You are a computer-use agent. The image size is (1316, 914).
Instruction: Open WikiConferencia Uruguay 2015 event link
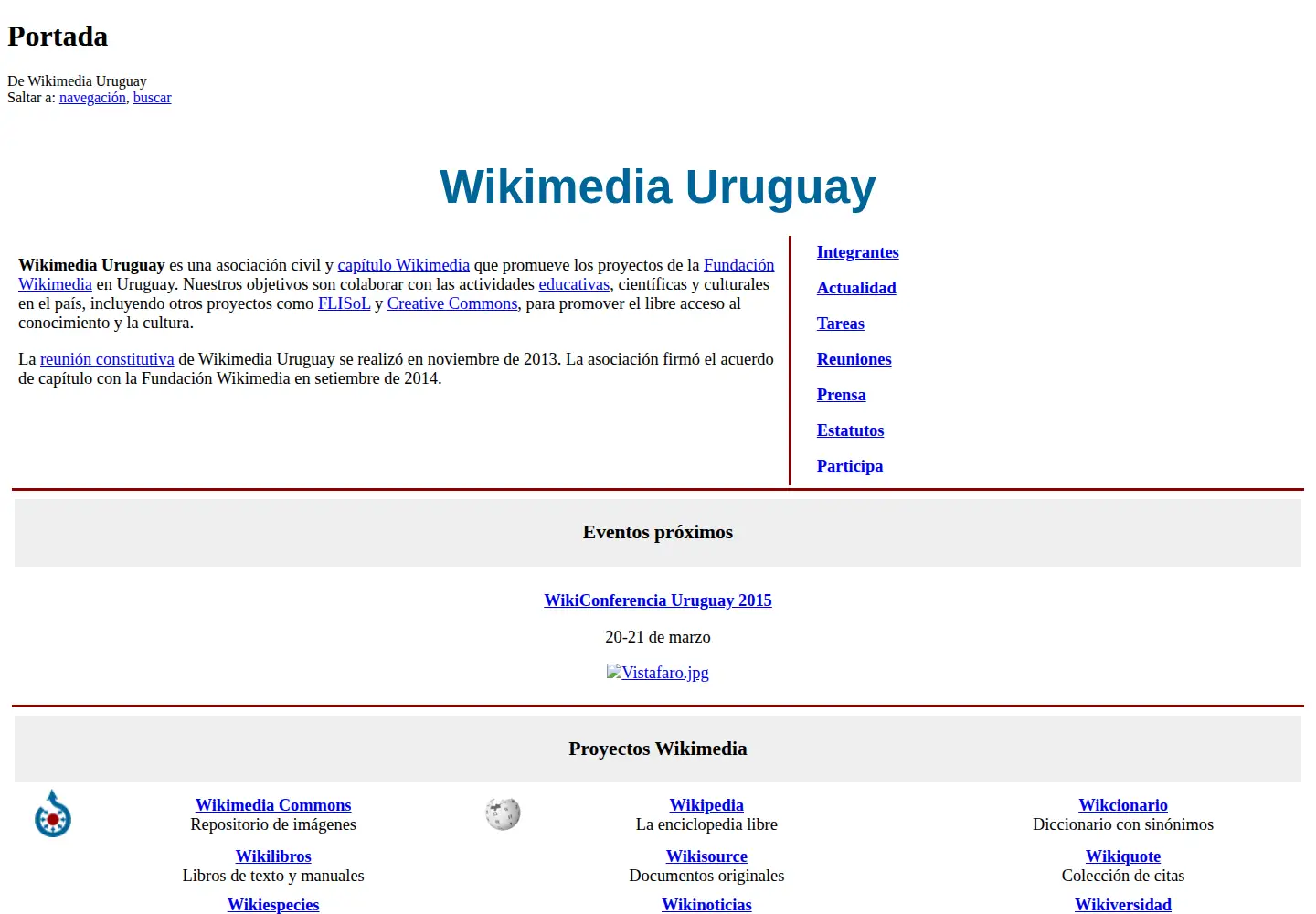[x=658, y=600]
